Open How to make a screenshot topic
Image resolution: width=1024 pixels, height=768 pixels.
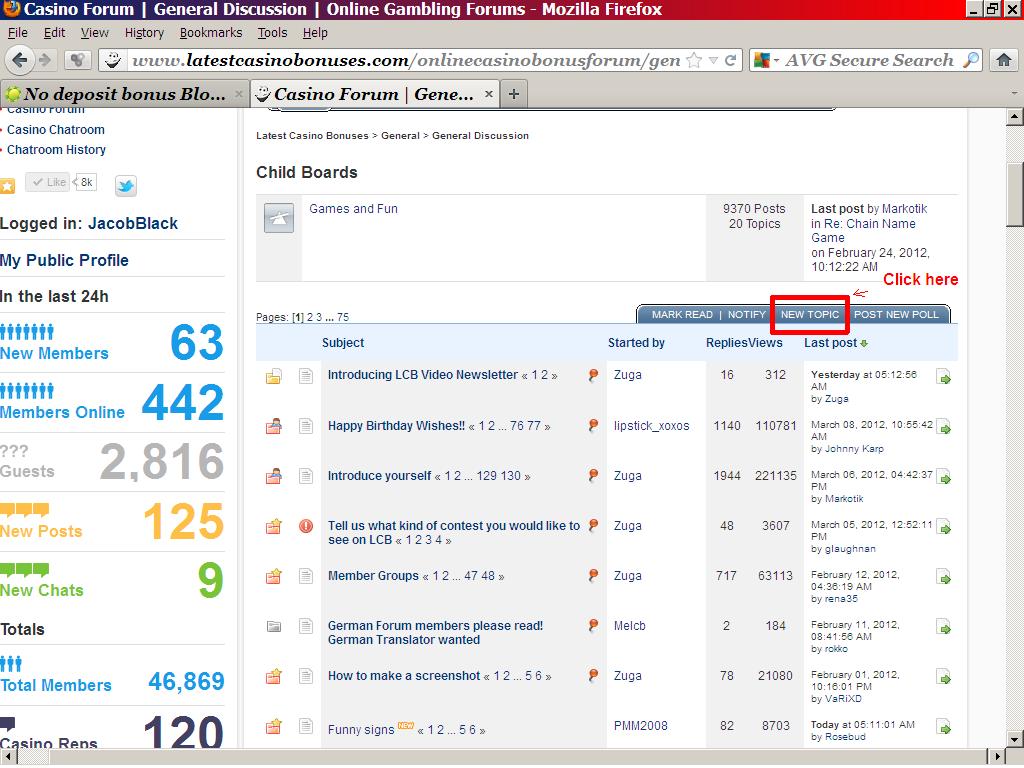(404, 676)
